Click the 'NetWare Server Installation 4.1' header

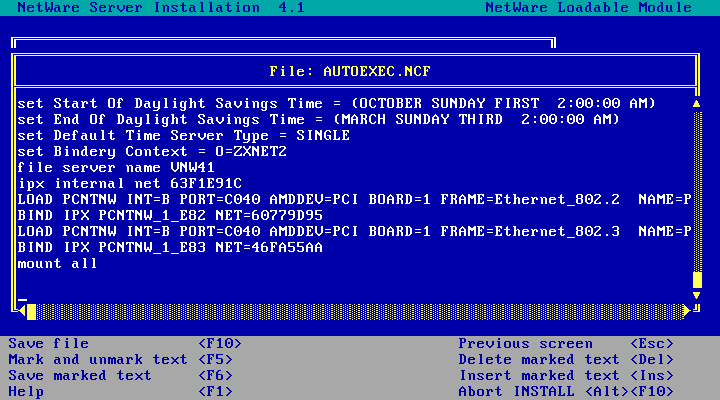point(161,7)
